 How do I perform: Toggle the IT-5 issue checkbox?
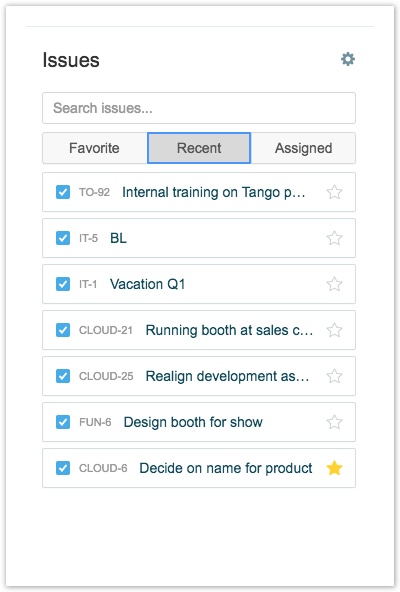pyautogui.click(x=63, y=238)
